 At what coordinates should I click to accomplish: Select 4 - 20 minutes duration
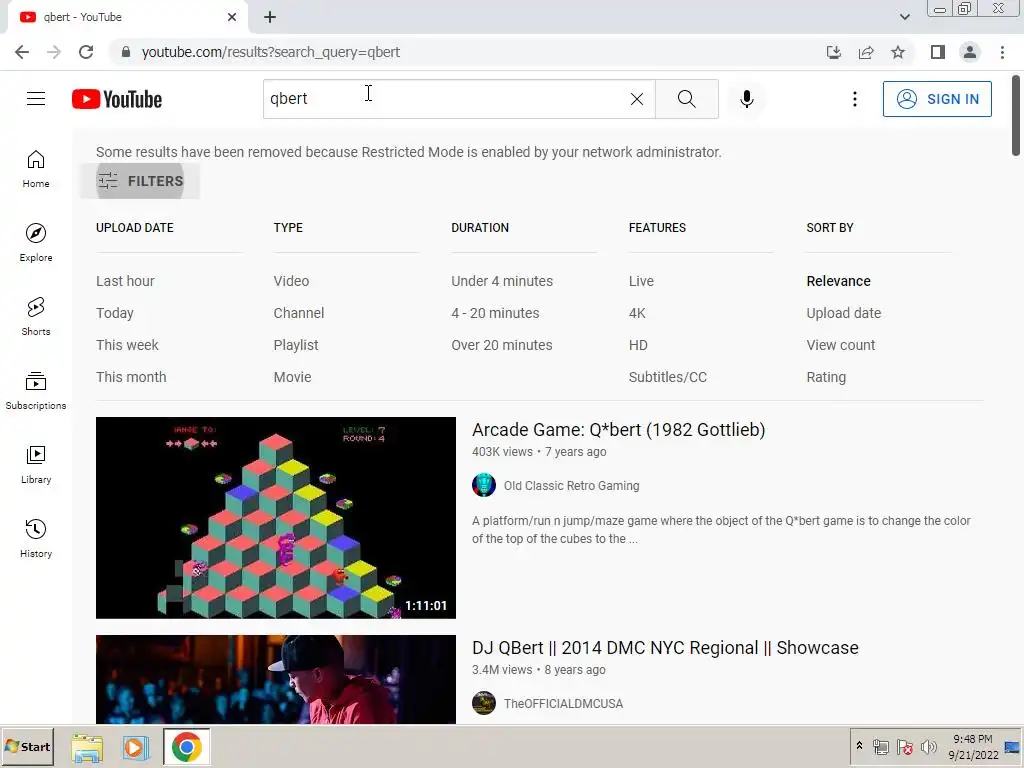point(496,313)
